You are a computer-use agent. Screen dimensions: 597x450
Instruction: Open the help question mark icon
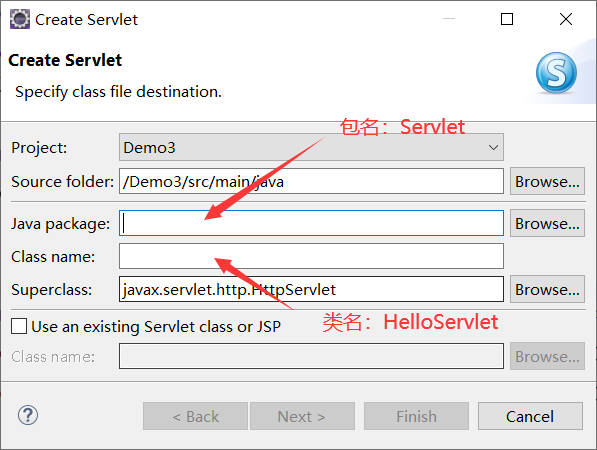point(28,415)
